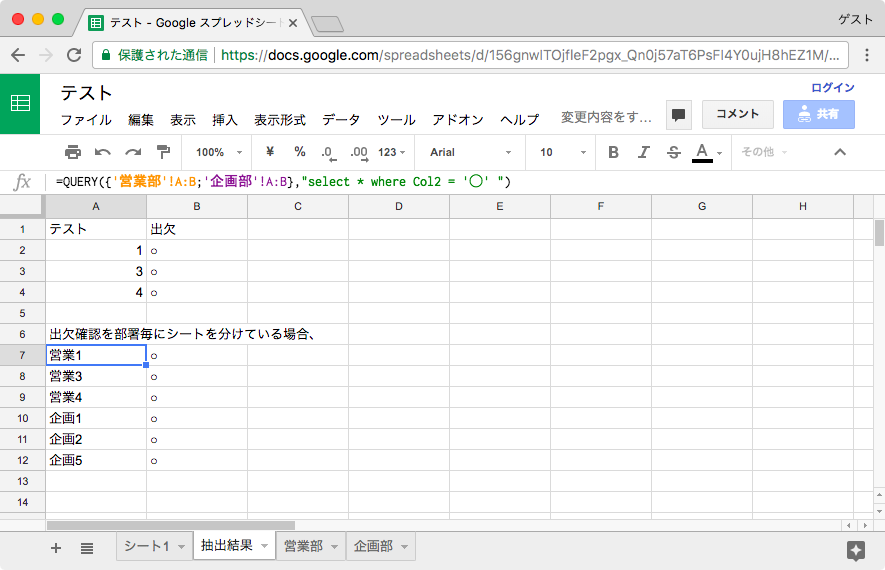Toggle italic formatting
The height and width of the screenshot is (570, 885).
point(643,152)
